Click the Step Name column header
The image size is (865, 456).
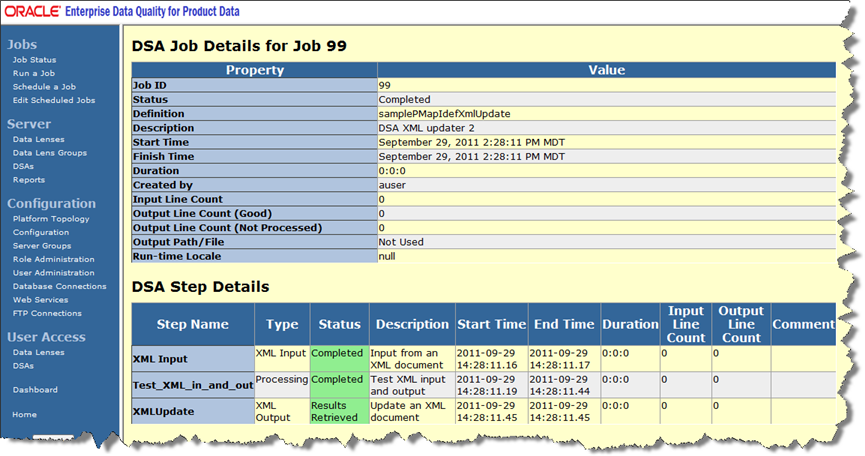pyautogui.click(x=192, y=324)
